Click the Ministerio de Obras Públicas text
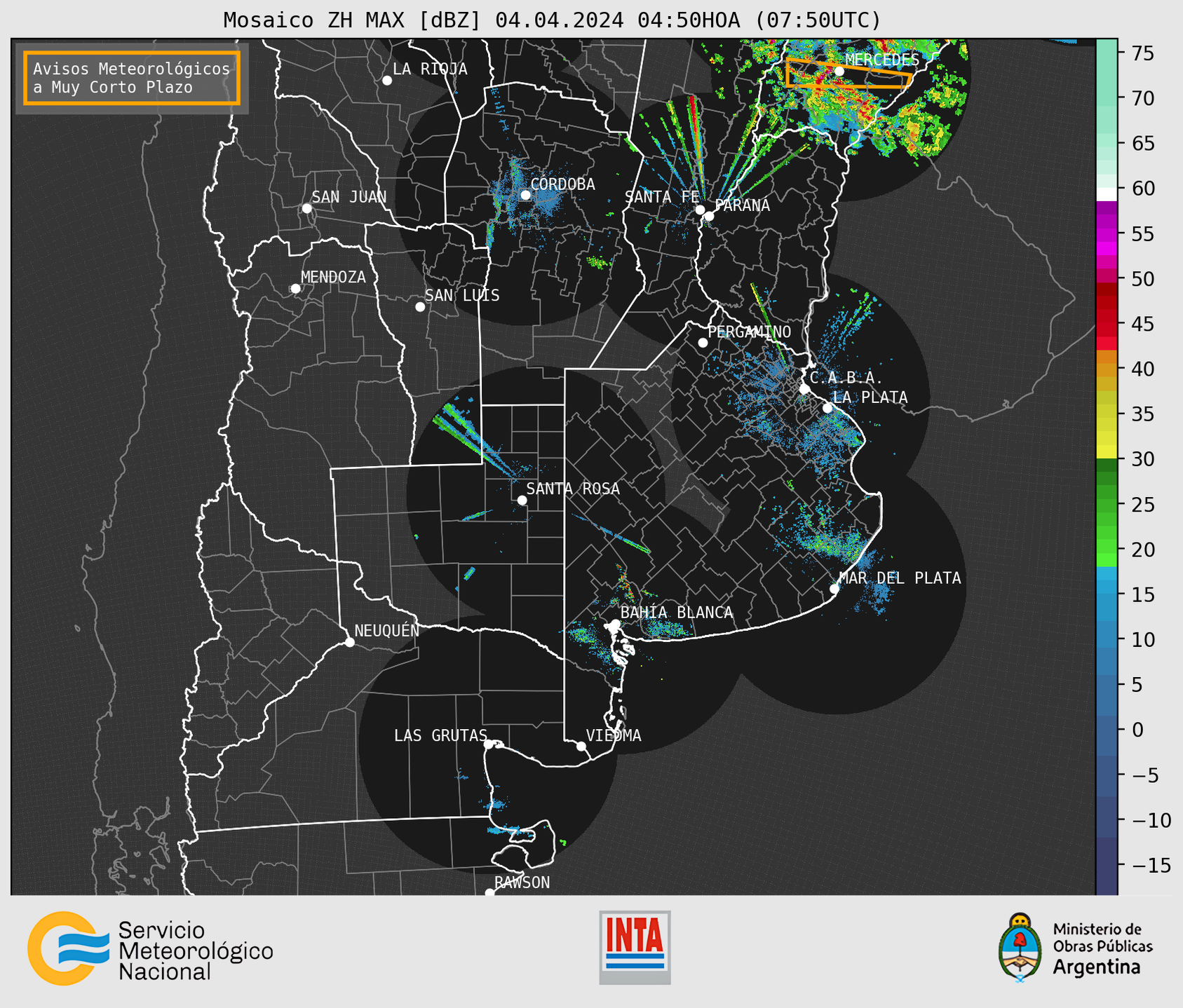Screen dimensions: 1183x1008 click(x=1102, y=937)
